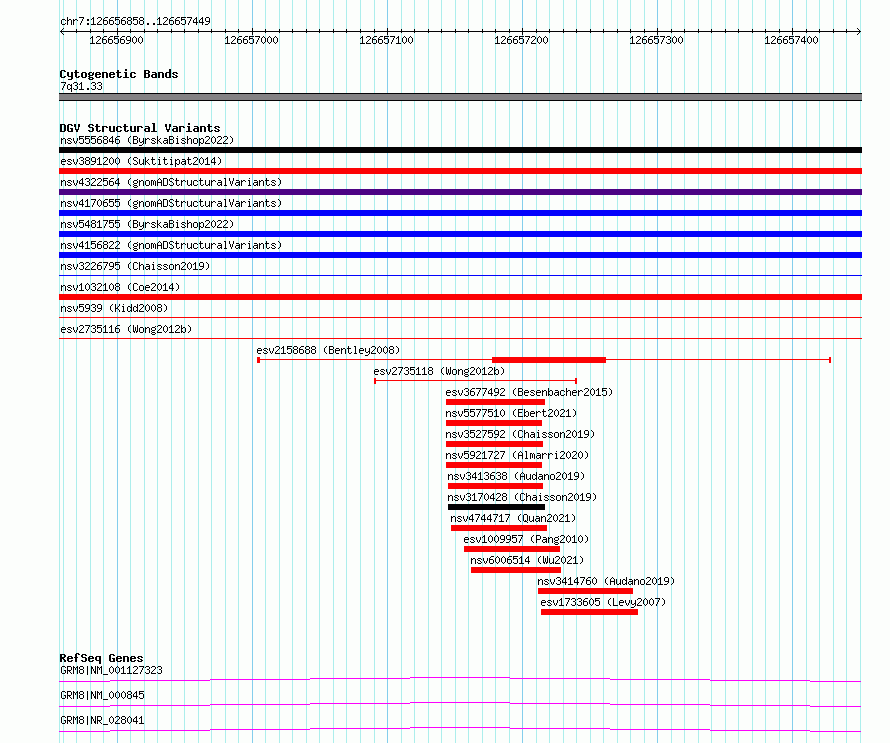This screenshot has height=743, width=890.
Task: Click the thin esv2735118 variant line
Action: click(x=476, y=381)
